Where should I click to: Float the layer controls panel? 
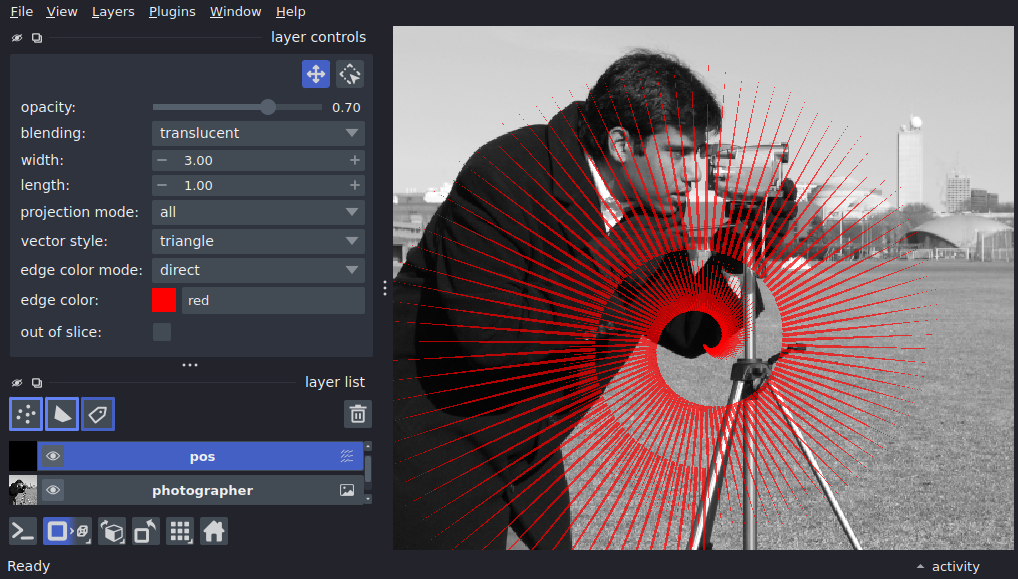coord(37,38)
